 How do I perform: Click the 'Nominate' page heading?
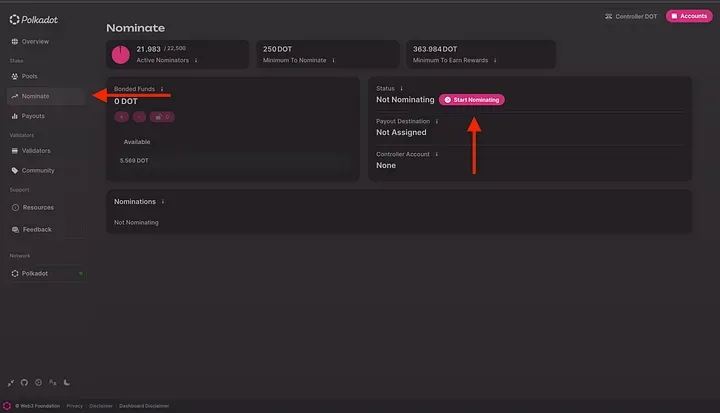[x=135, y=28]
